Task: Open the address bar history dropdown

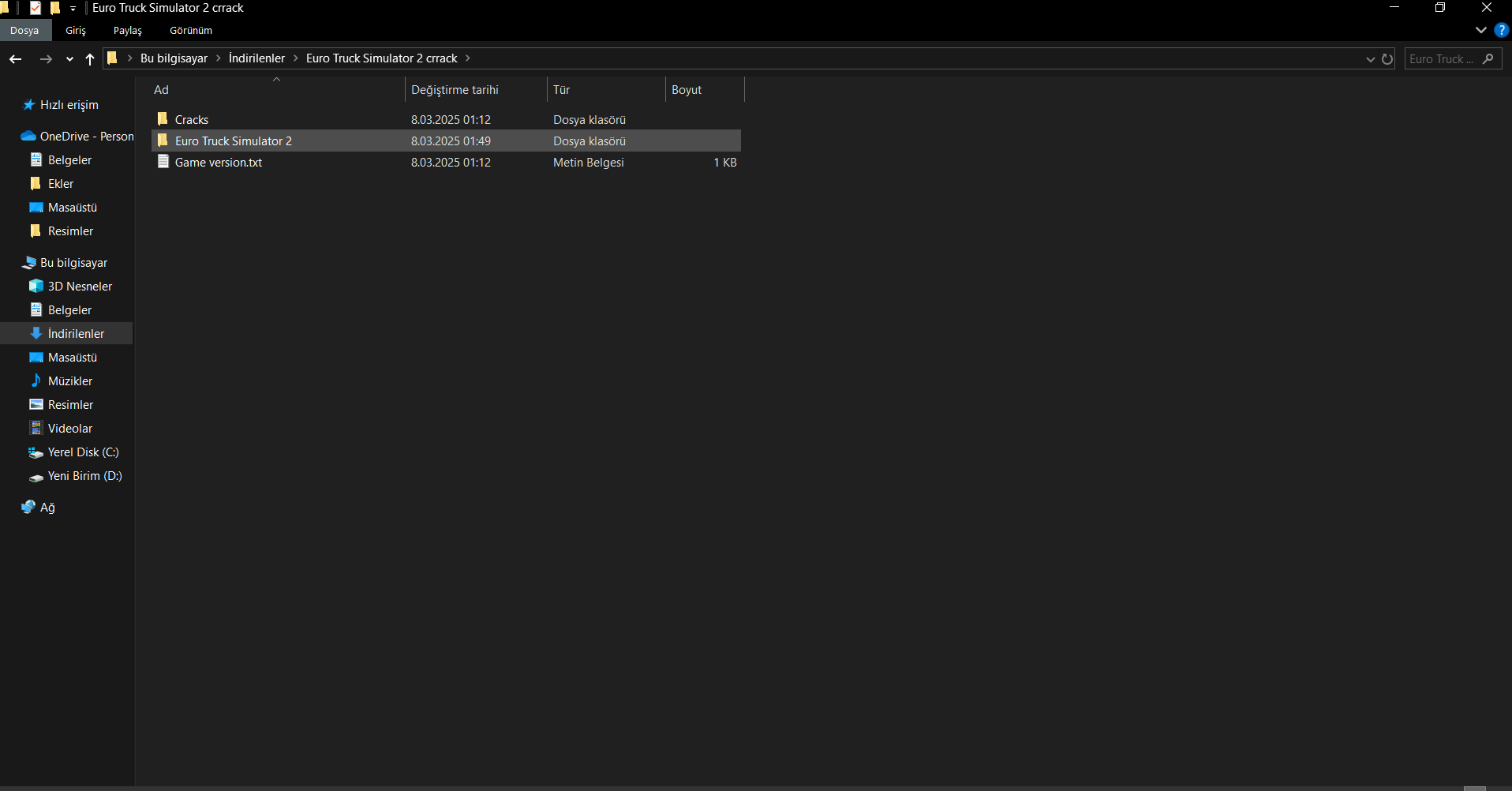Action: (x=1371, y=59)
